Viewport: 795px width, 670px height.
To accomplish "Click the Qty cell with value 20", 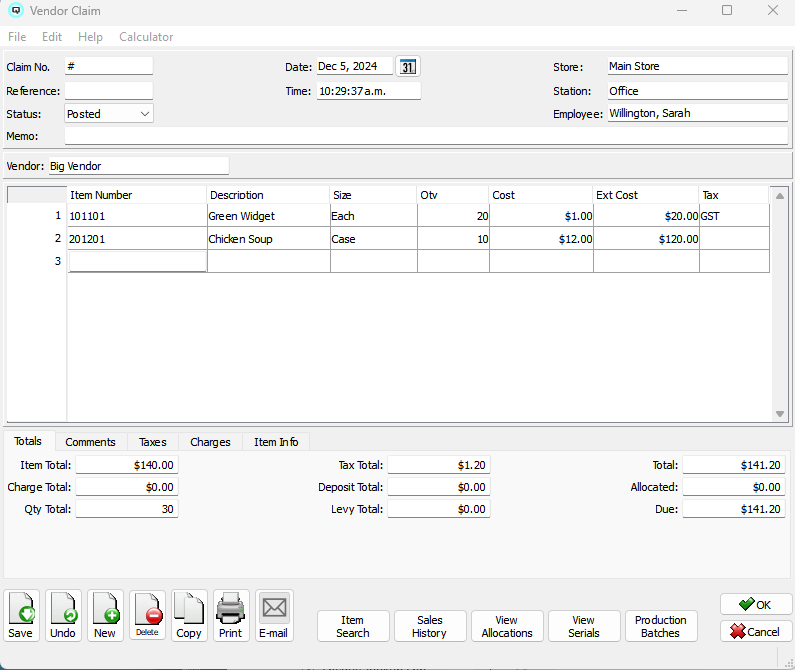I will point(453,216).
